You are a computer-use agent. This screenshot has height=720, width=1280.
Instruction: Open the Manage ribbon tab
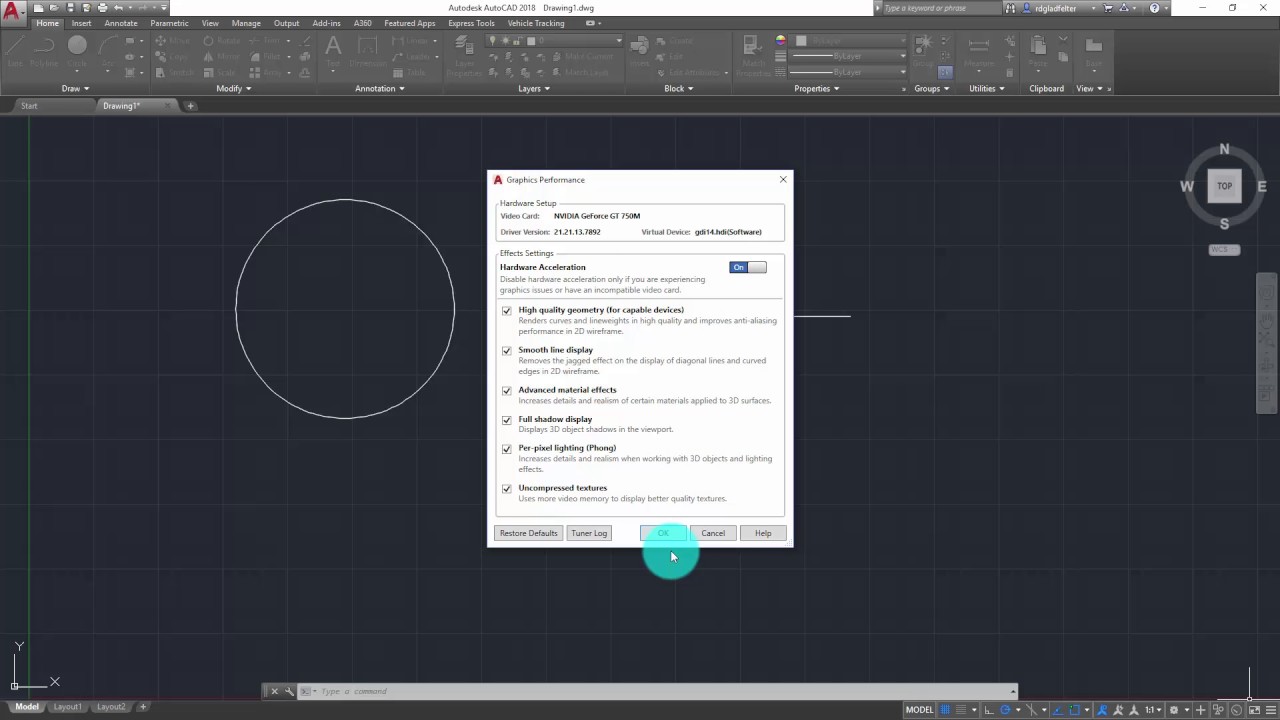(246, 23)
